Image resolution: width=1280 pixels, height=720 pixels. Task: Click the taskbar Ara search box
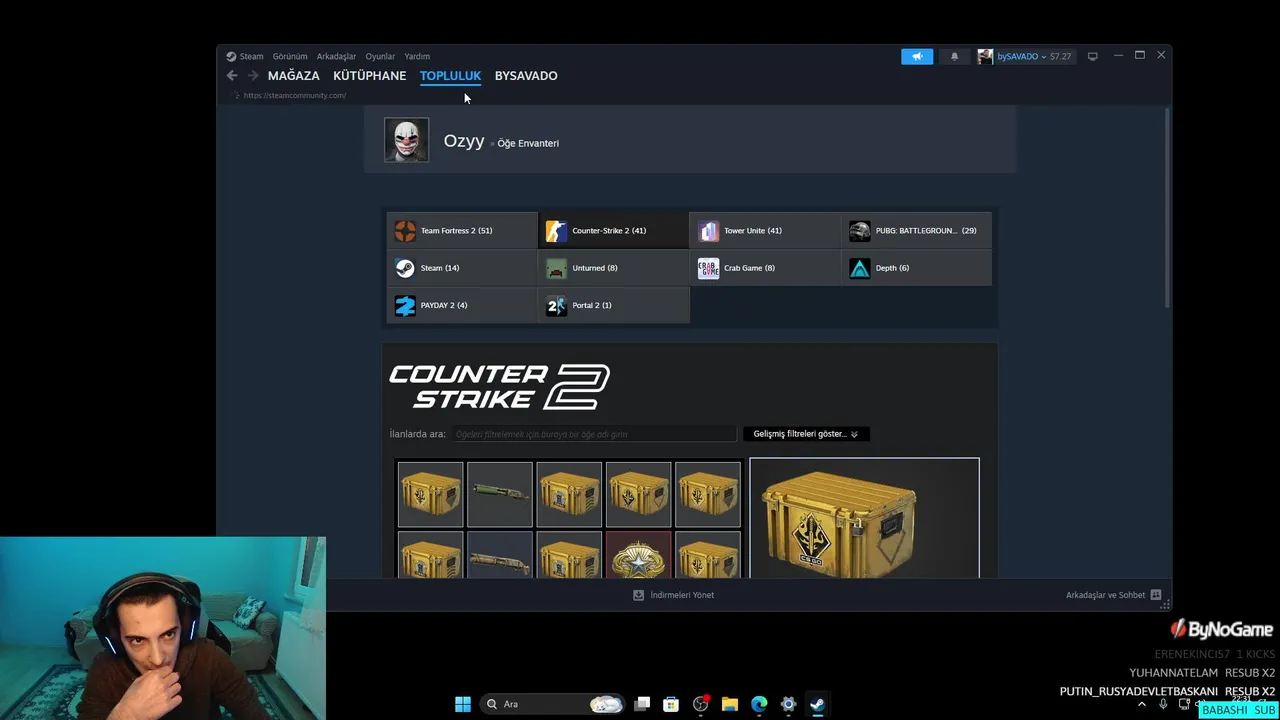coord(553,704)
